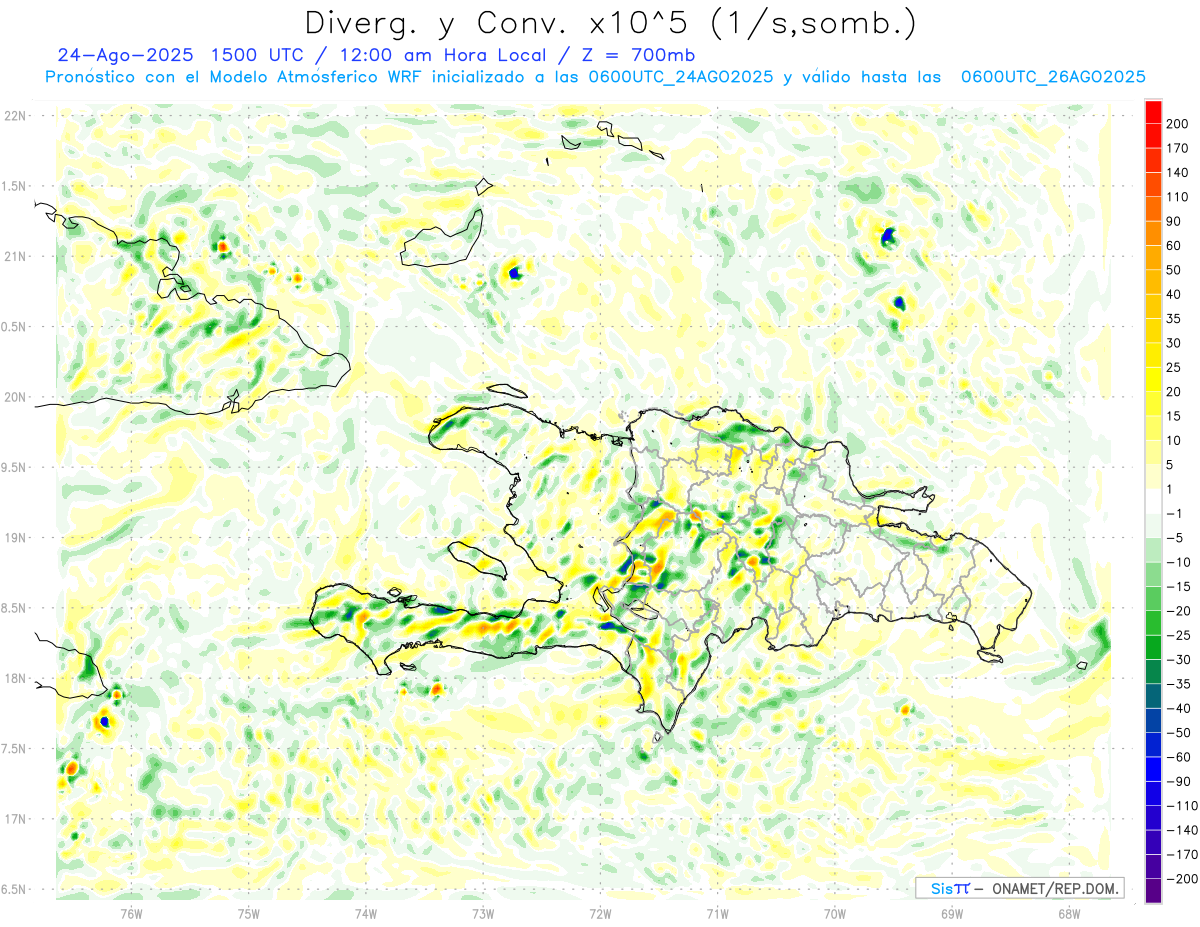Click the '19N' latitude label
This screenshot has width=1200, height=927.
[x=17, y=538]
